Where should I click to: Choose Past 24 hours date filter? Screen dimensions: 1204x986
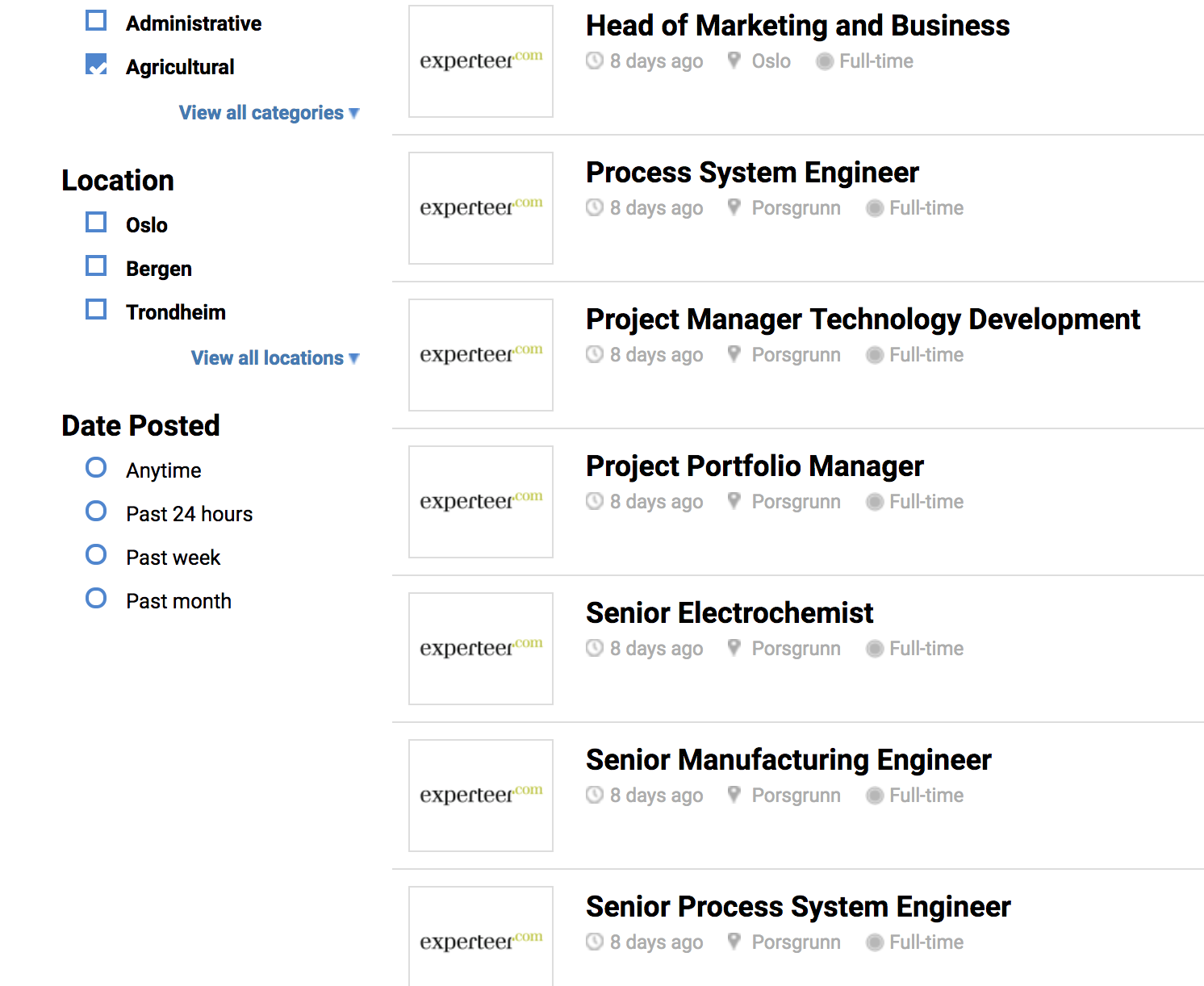click(96, 511)
